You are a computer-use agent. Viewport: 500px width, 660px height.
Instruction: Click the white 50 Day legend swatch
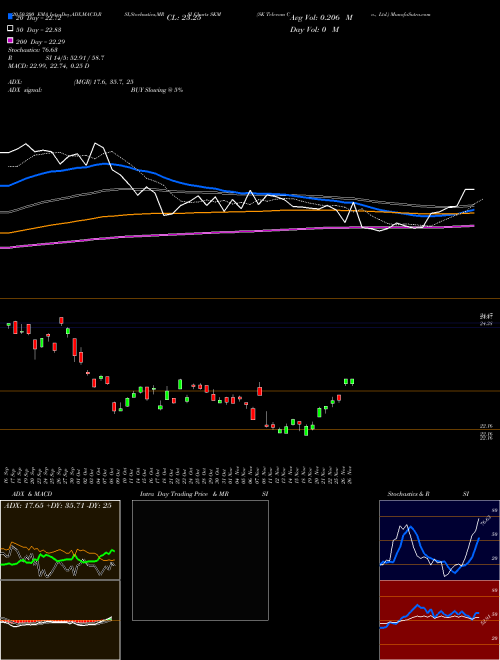coord(10,29)
